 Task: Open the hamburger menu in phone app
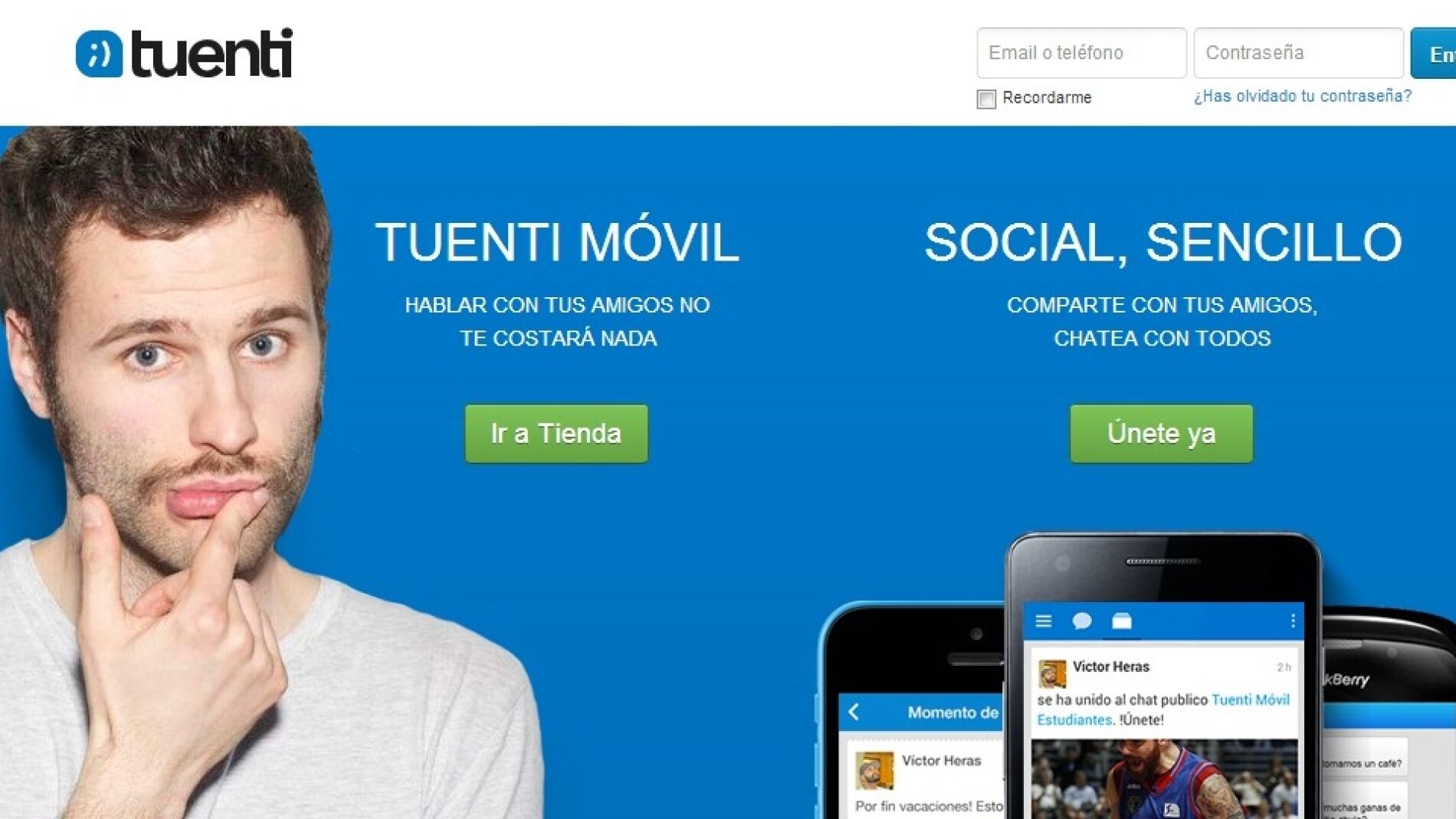[x=1043, y=621]
